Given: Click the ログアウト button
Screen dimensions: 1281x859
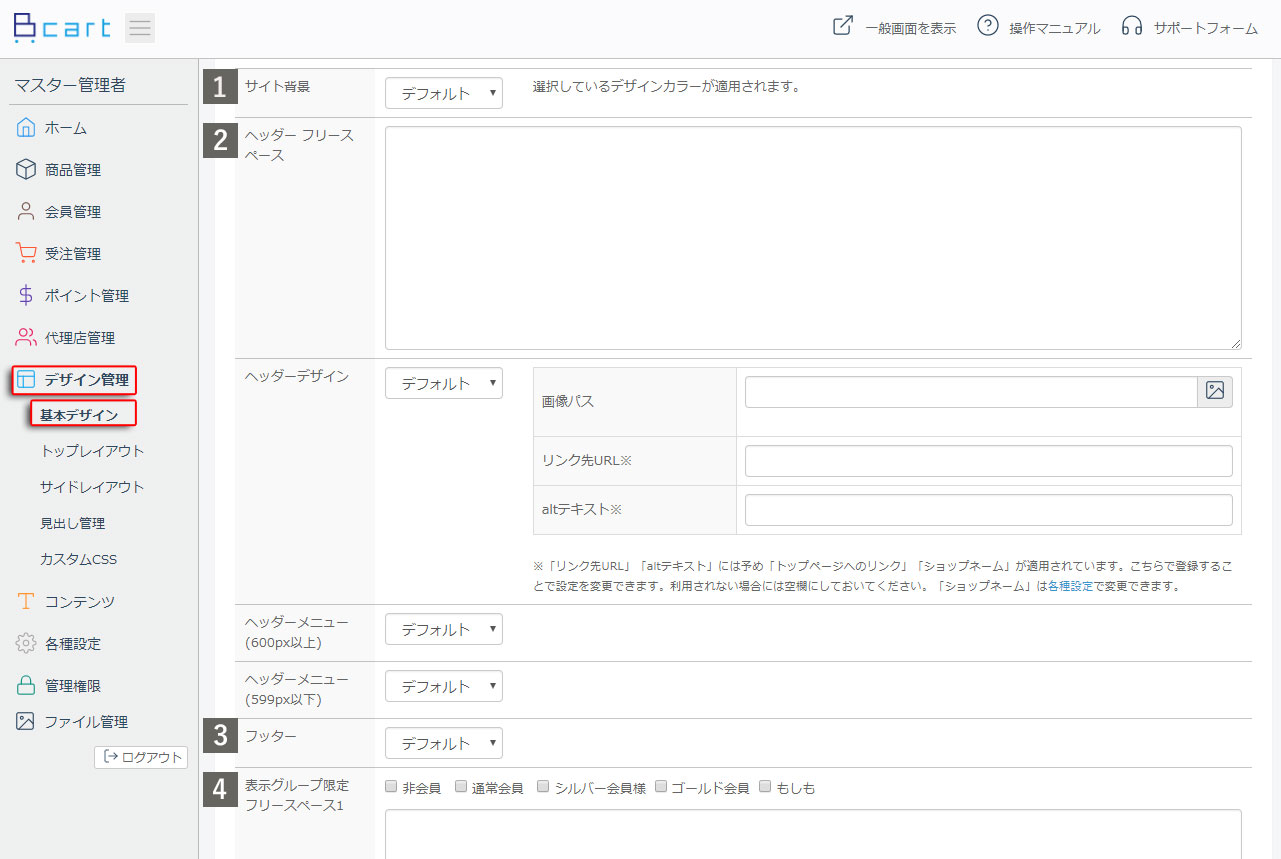Looking at the screenshot, I should tap(141, 757).
